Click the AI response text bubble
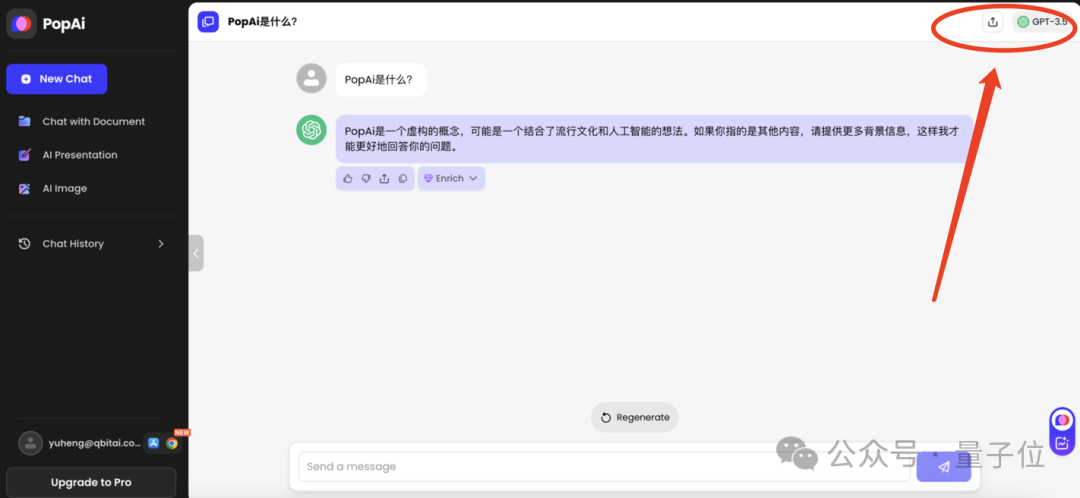This screenshot has height=498, width=1080. 654,138
